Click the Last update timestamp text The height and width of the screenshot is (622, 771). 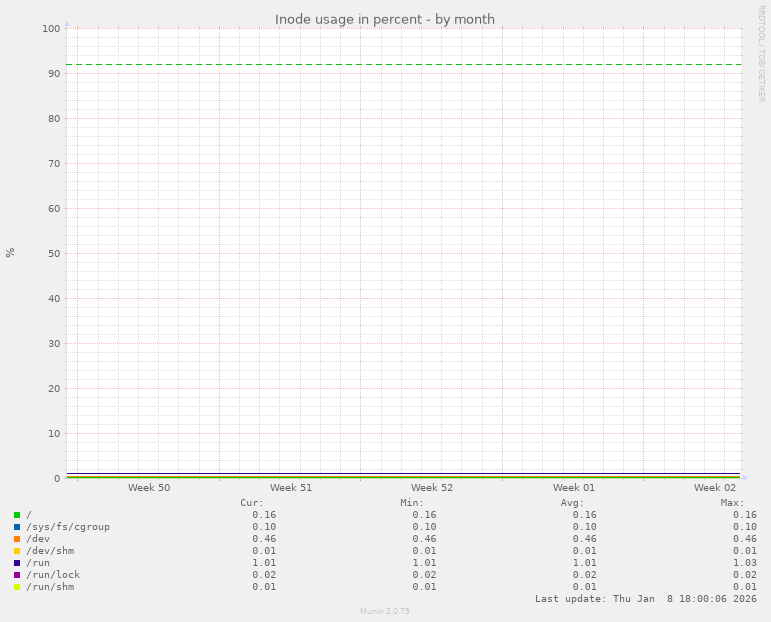[x=646, y=598]
